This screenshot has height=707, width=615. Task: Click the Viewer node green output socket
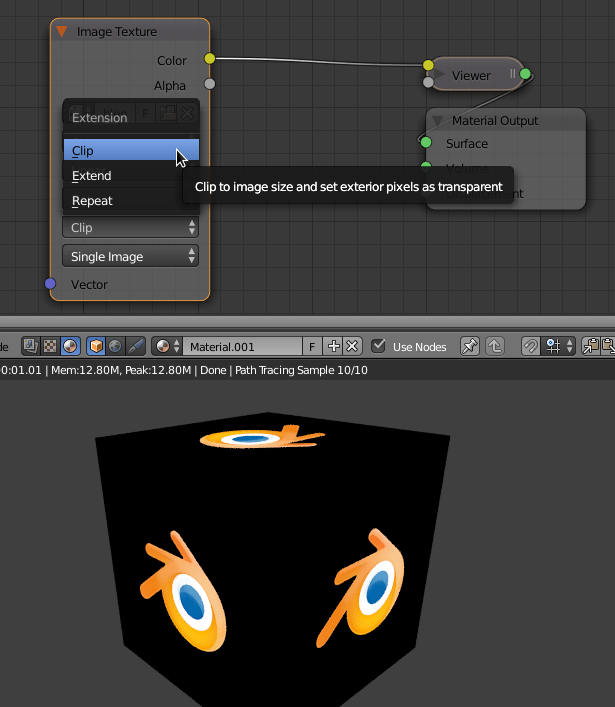(x=525, y=74)
